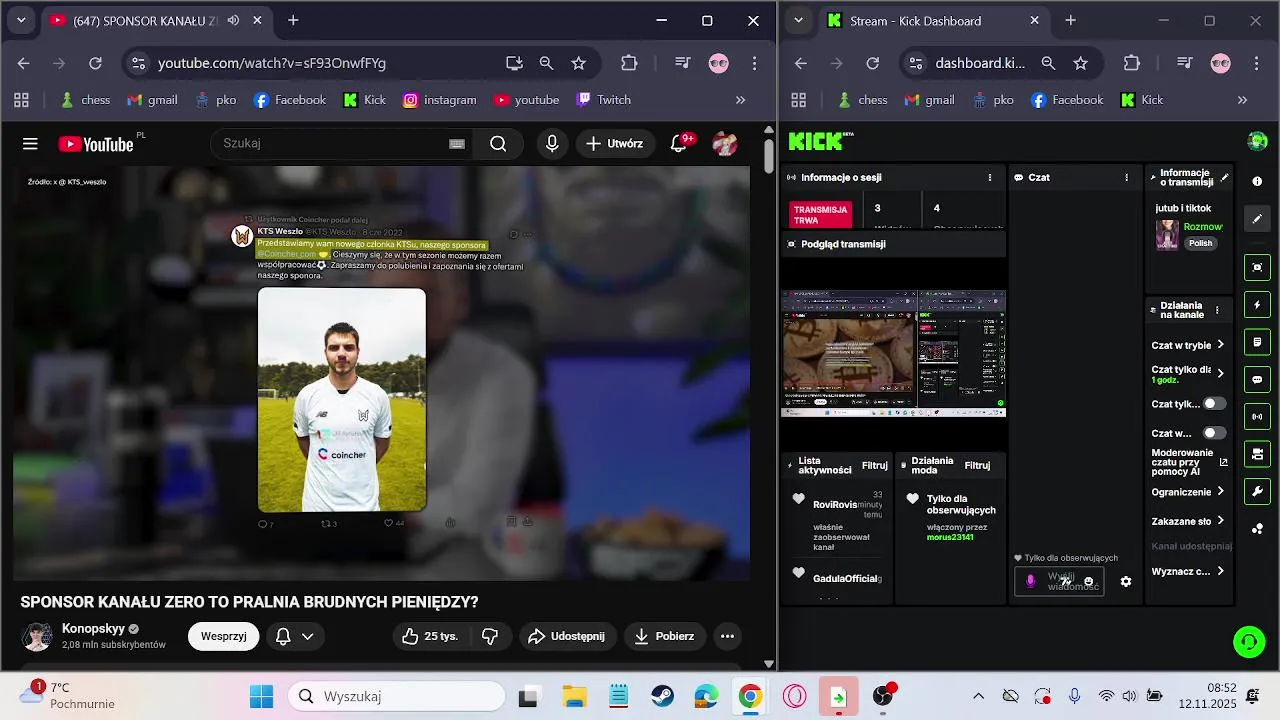Click the Kick logo in dashboard
This screenshot has width=1280, height=720.
click(x=820, y=141)
